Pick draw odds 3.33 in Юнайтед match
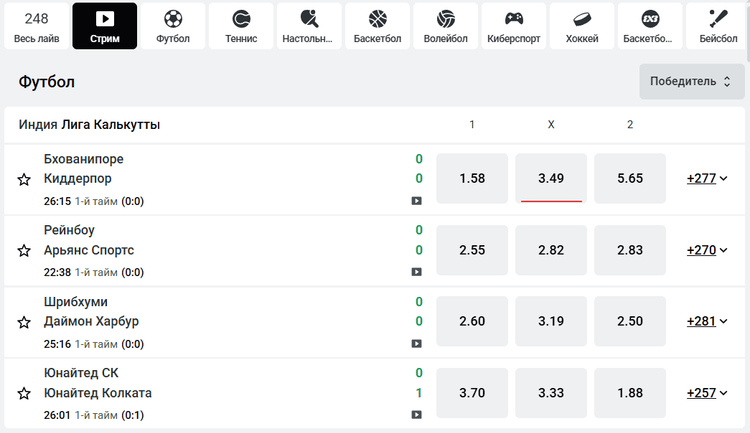Screen dimensions: 750x433 551,393
